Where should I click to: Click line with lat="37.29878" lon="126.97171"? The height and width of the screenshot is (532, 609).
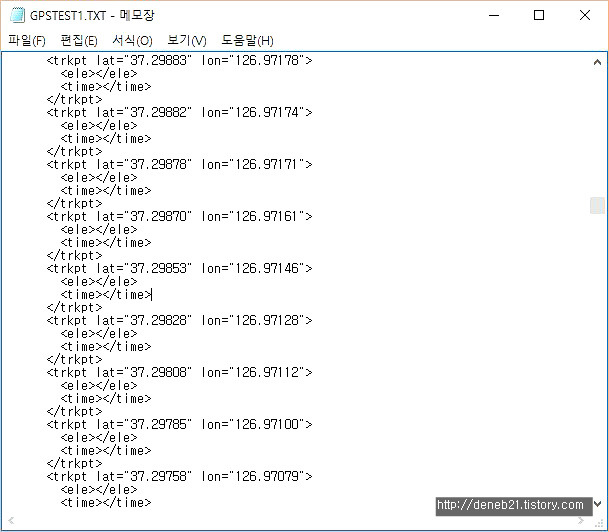point(179,165)
